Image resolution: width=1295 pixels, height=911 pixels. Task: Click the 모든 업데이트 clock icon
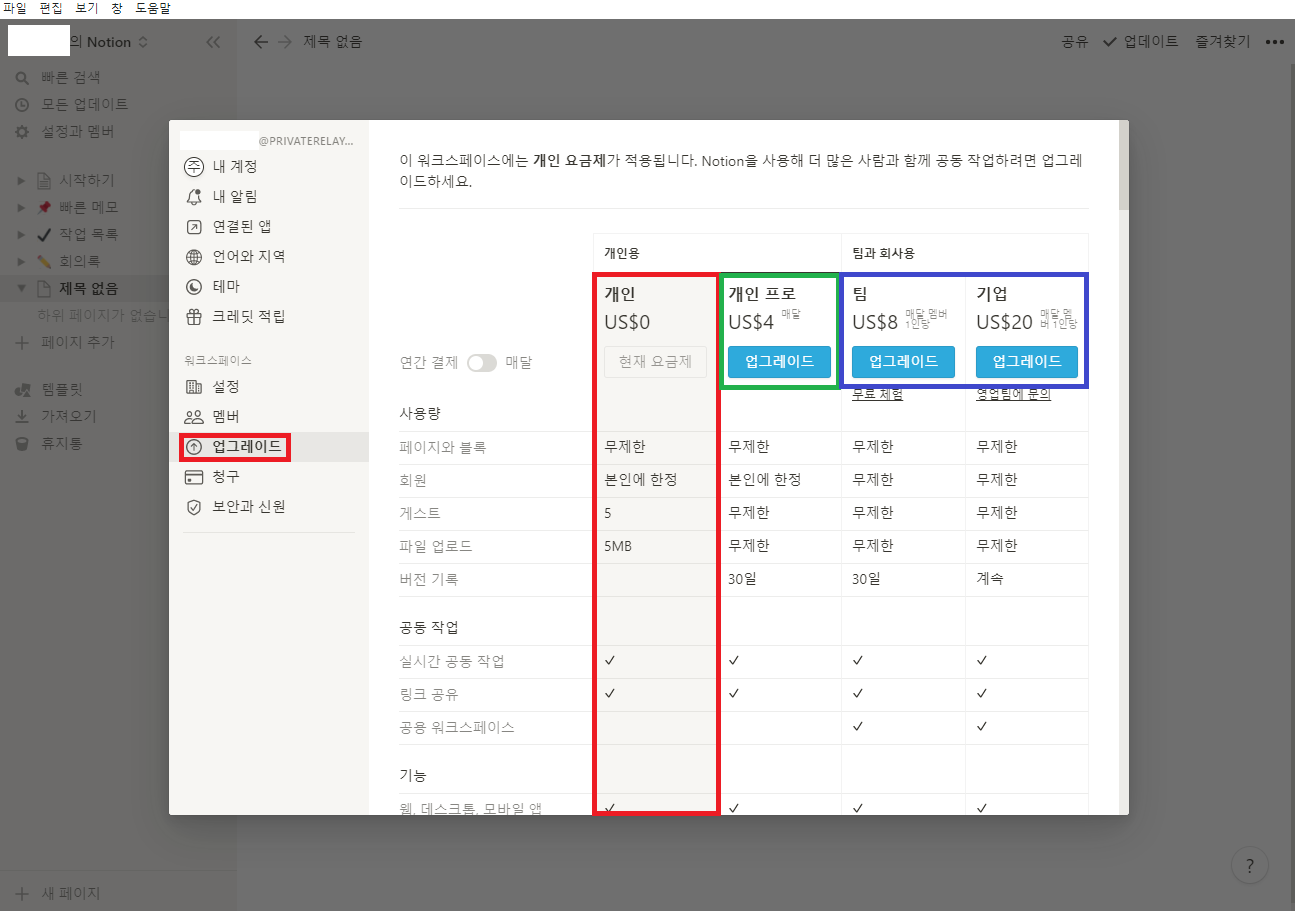(x=22, y=104)
